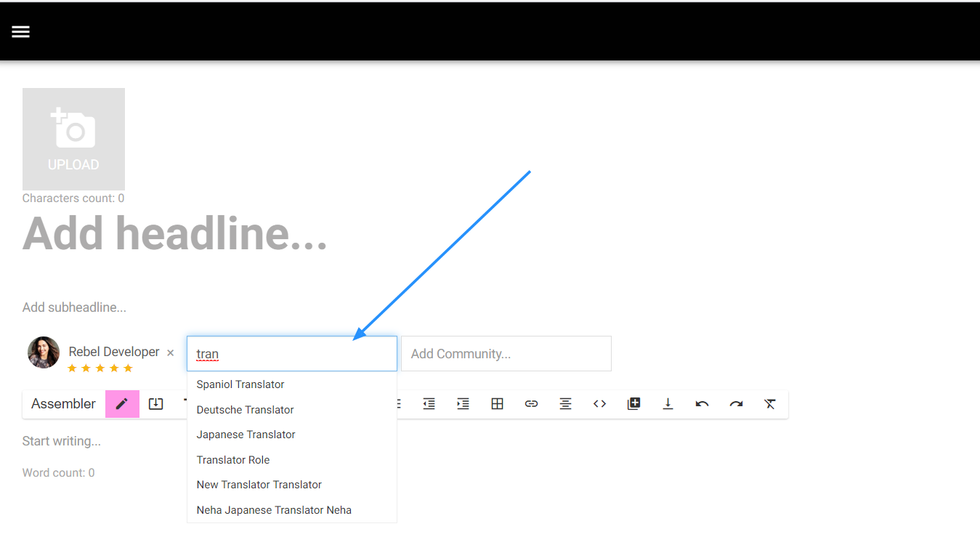Click the Add Community input field
This screenshot has width=980, height=548.
(x=505, y=354)
